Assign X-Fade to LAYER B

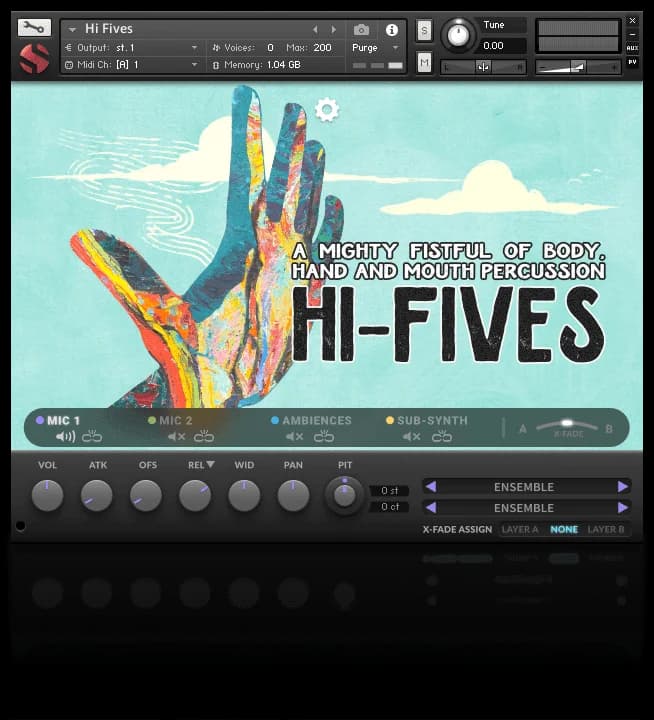coord(606,529)
